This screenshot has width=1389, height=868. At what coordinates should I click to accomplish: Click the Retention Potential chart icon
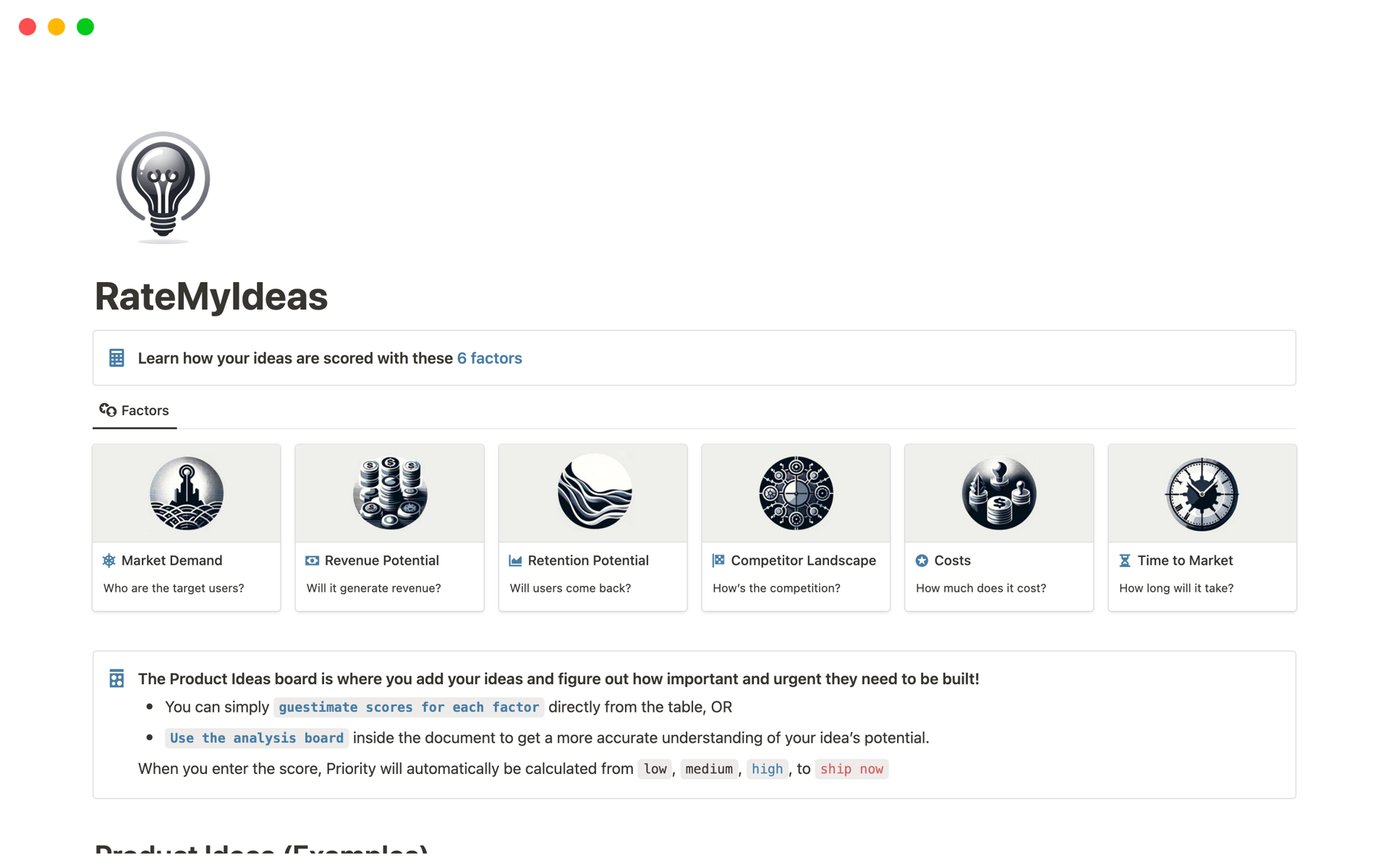(x=515, y=560)
